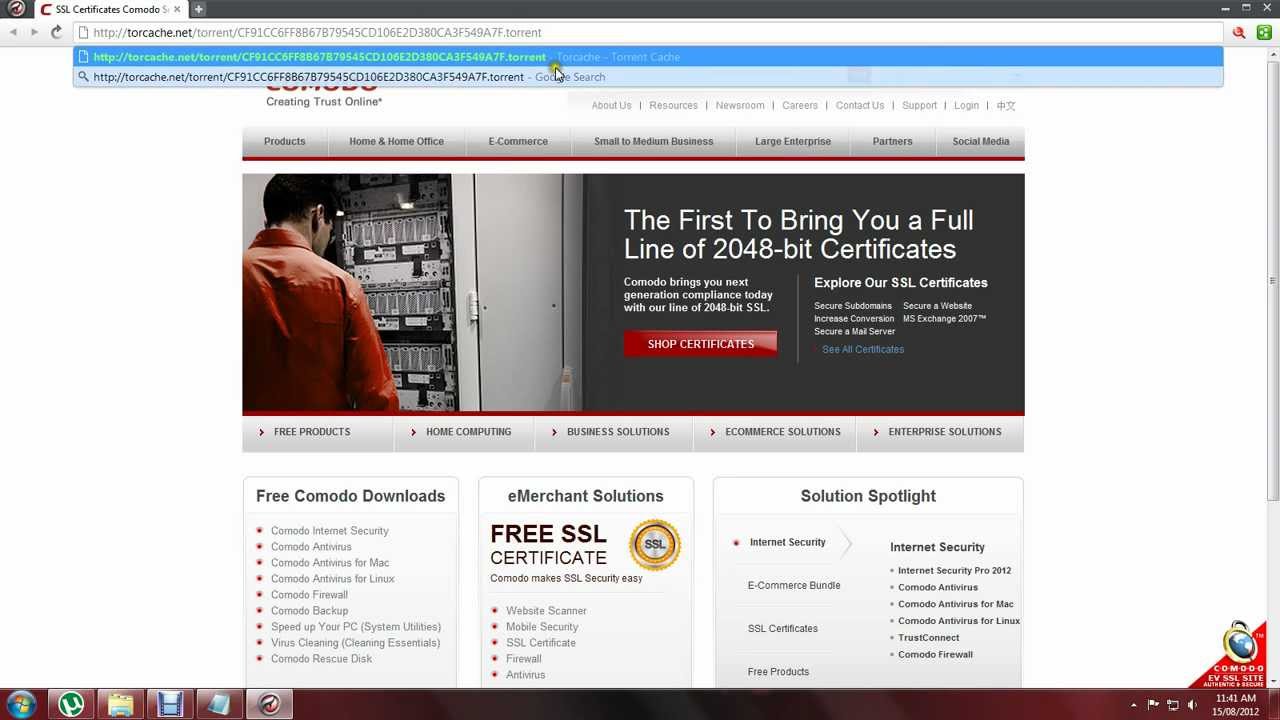Expand the BUSINESS SOLUTIONS section
This screenshot has height=720, width=1280.
point(618,432)
